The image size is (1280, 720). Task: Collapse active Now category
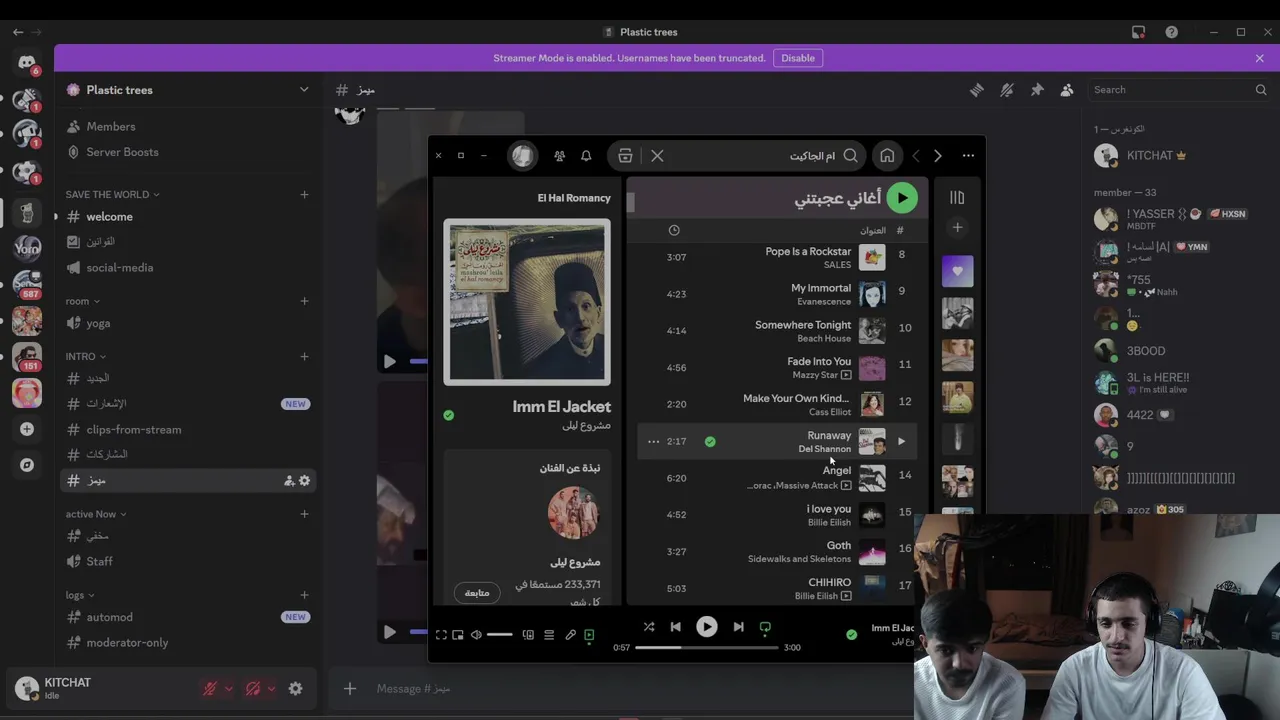tap(96, 514)
